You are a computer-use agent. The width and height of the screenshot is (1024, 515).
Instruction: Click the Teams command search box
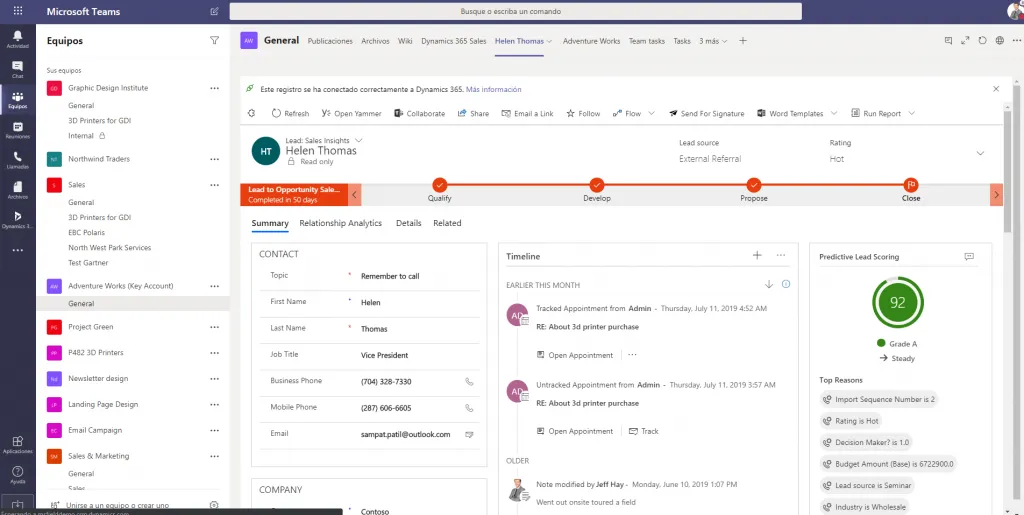tap(515, 11)
